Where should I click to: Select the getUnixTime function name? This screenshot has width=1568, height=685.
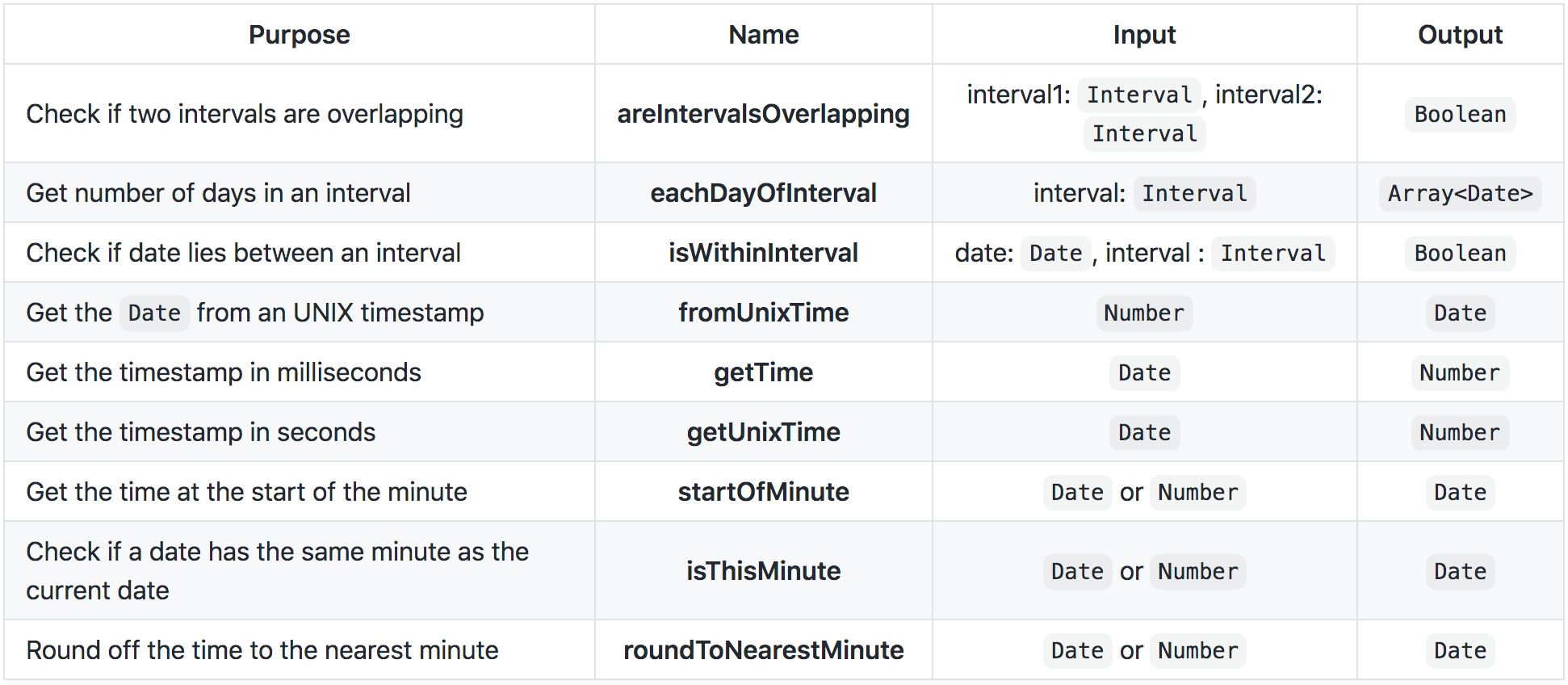(763, 432)
